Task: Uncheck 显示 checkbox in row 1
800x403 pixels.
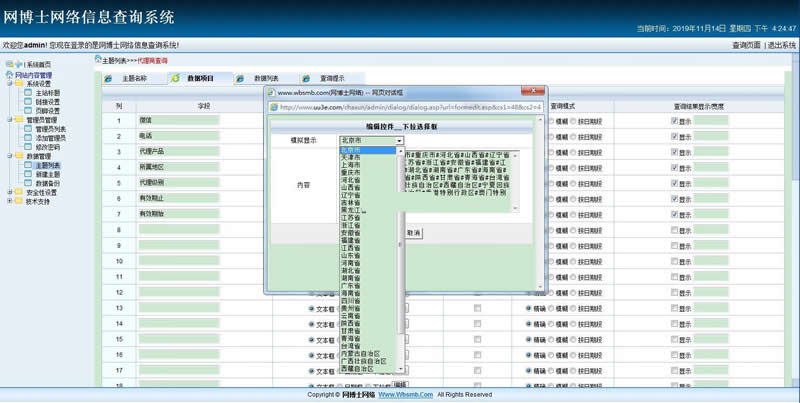Action: (674, 121)
